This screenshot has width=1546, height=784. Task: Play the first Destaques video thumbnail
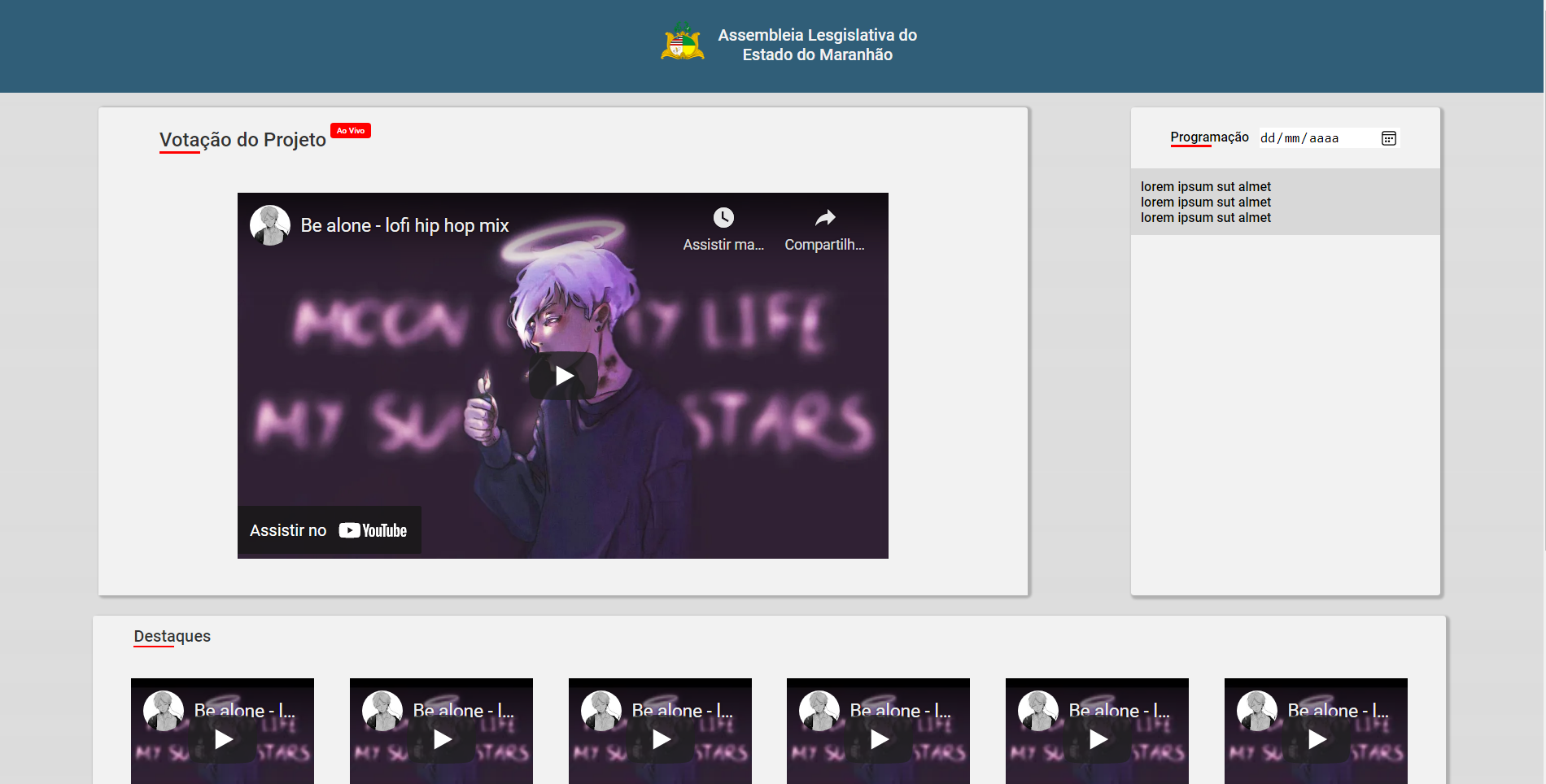223,739
